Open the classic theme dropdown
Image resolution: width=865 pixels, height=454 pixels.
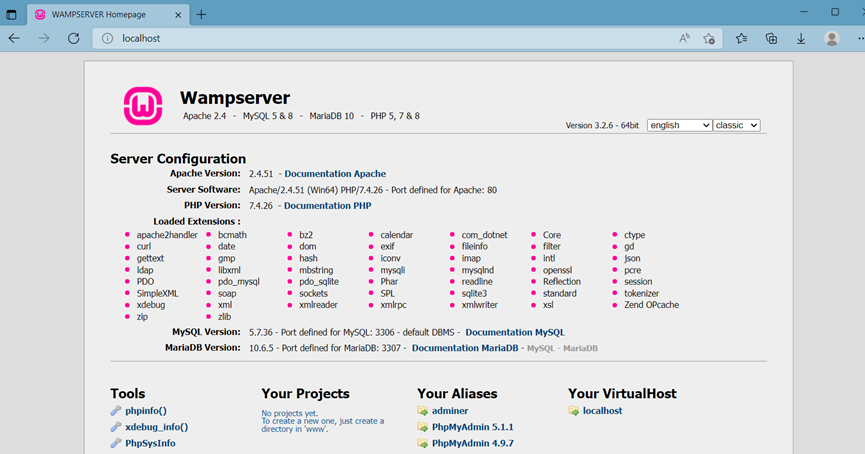(x=736, y=125)
